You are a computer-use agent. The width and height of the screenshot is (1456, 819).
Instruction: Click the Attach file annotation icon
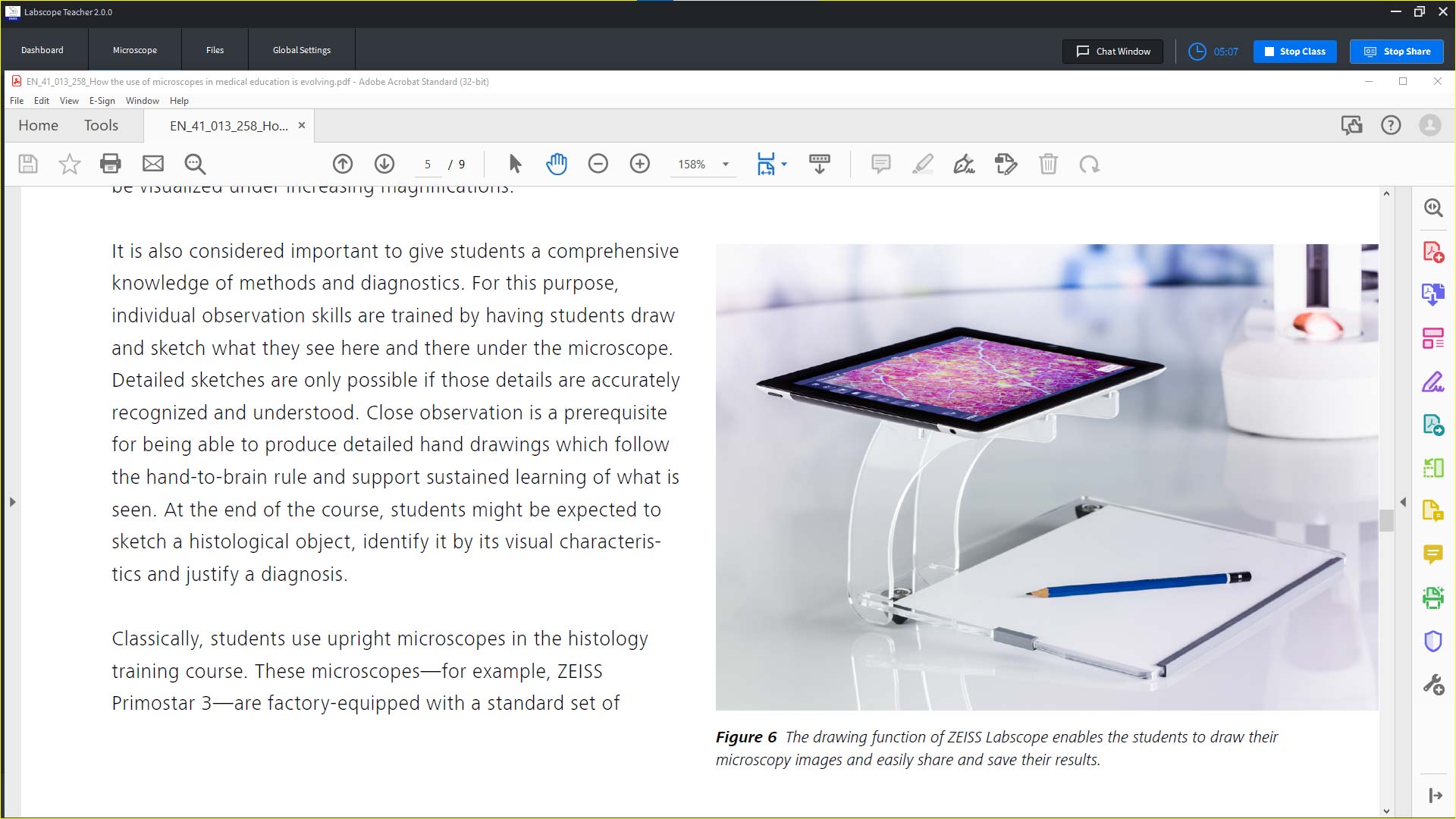click(x=1005, y=163)
